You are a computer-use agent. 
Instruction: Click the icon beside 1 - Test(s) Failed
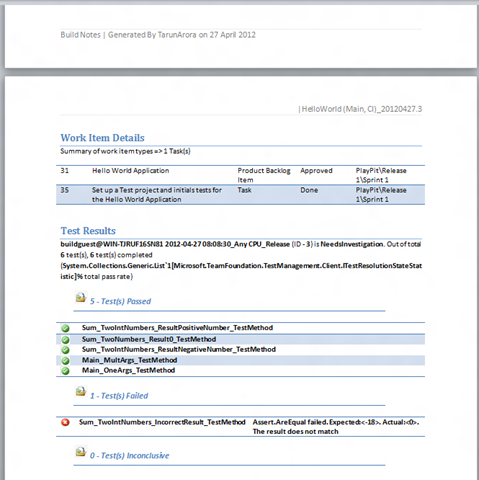[81, 392]
